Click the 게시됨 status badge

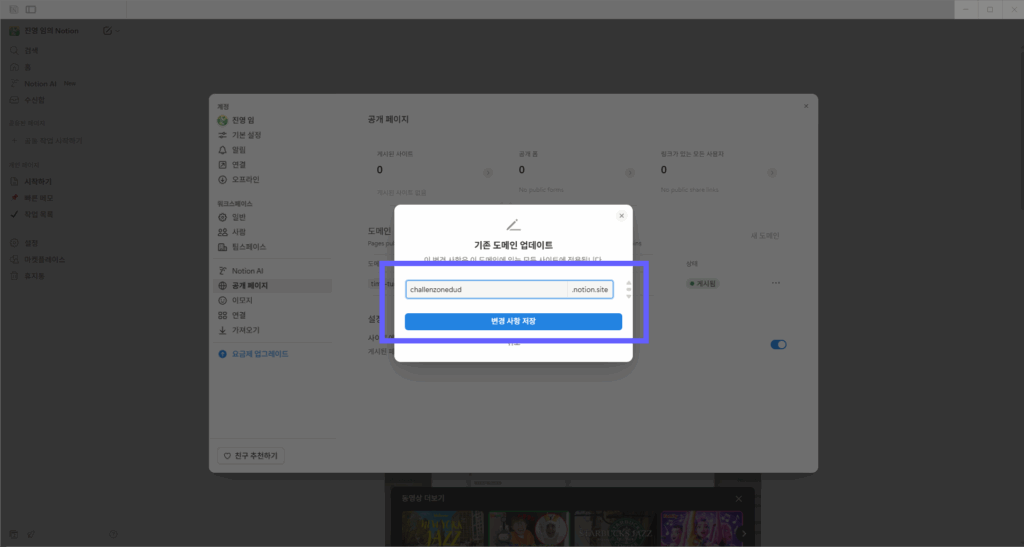pyautogui.click(x=703, y=284)
